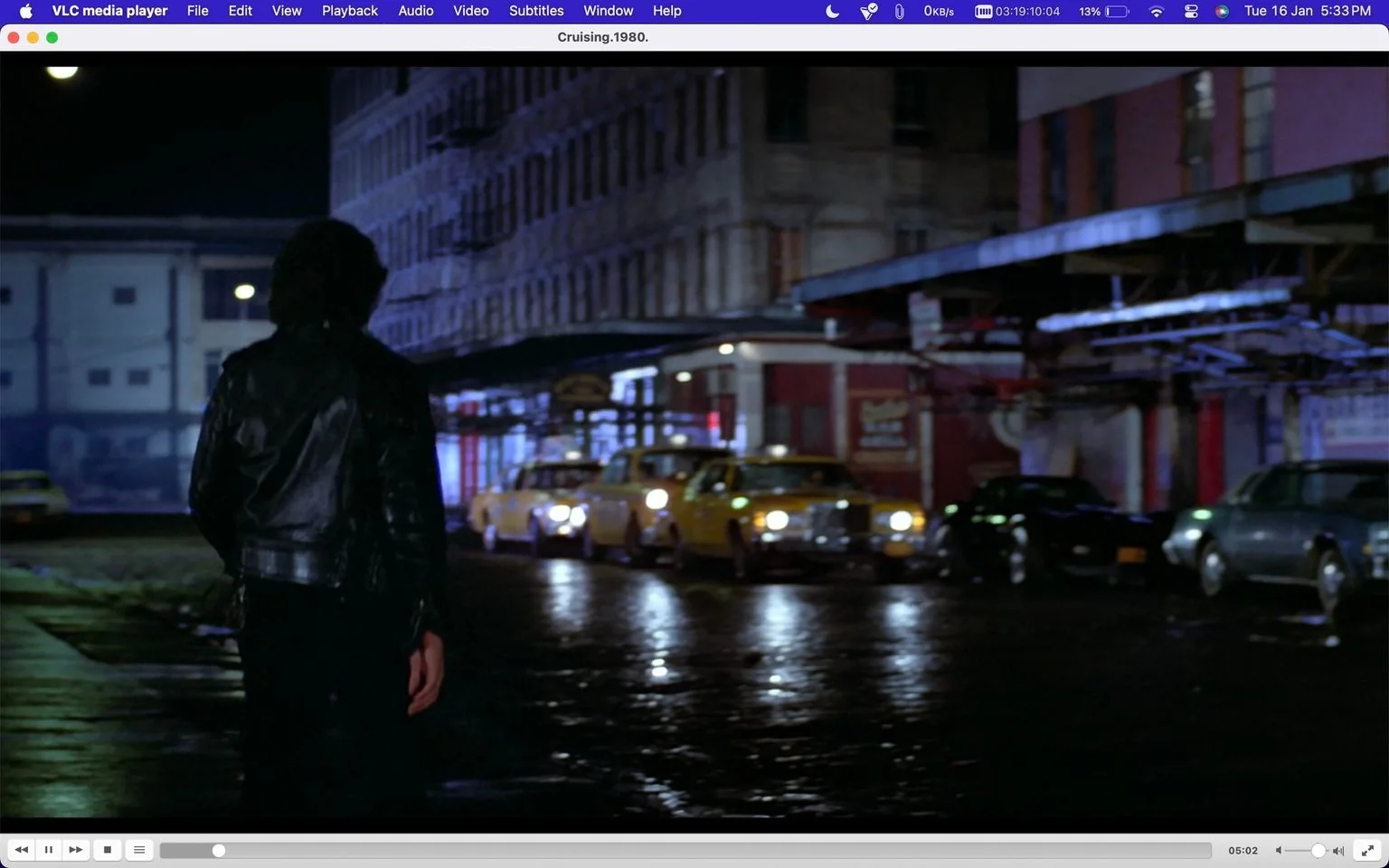Screen dimensions: 1389x868
Task: Open the Window menu
Action: [608, 11]
